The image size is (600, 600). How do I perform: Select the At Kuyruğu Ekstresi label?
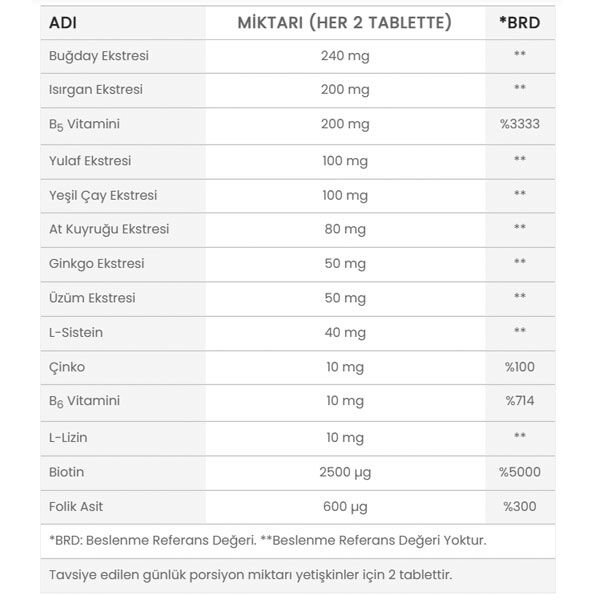109,229
